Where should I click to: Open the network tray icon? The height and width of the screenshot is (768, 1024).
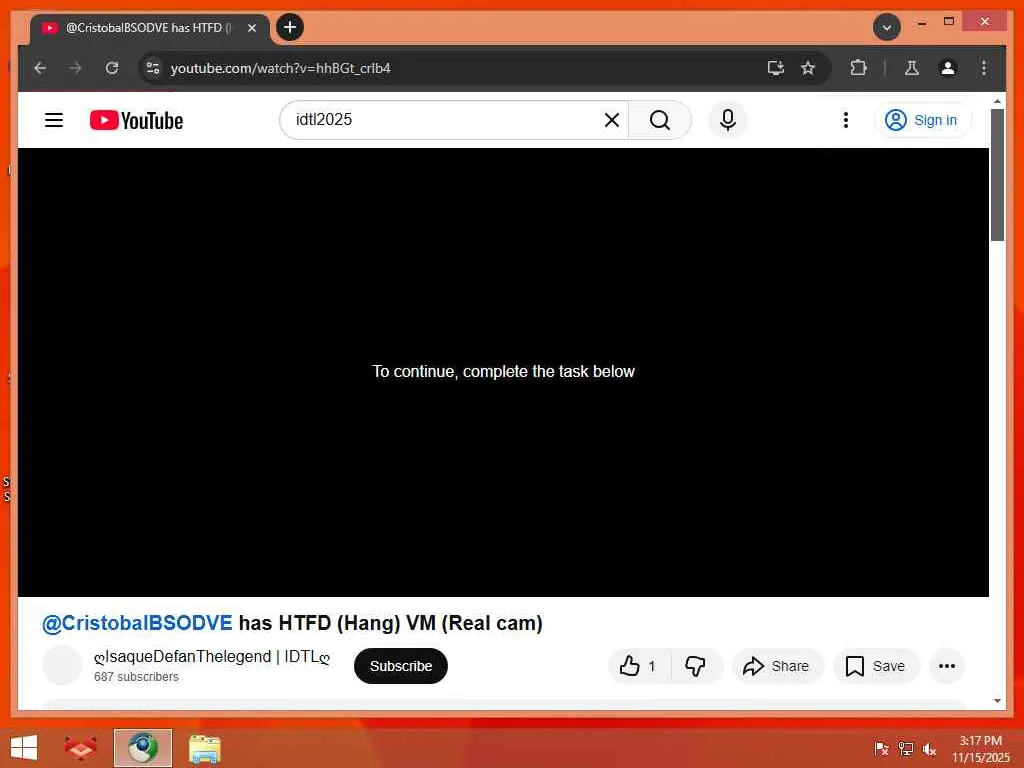(x=905, y=748)
